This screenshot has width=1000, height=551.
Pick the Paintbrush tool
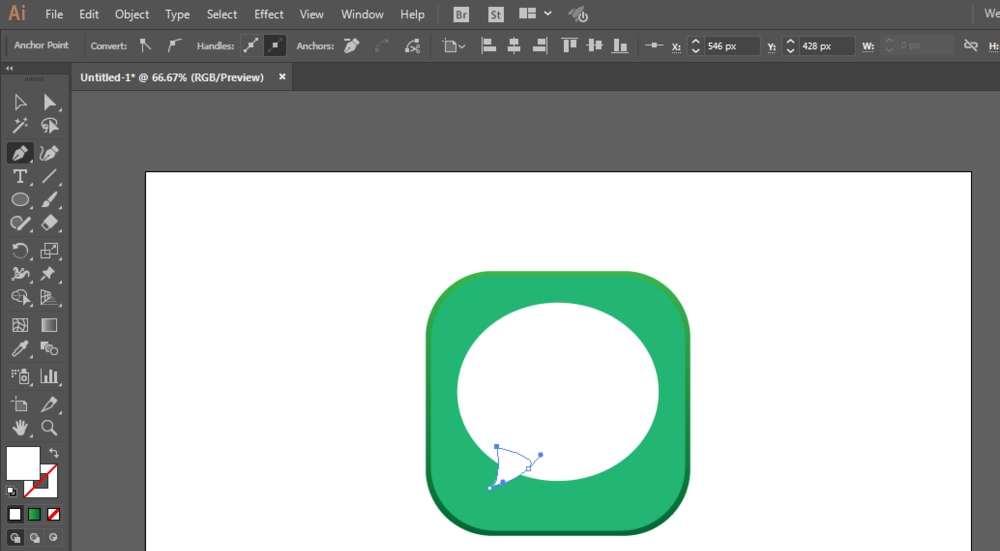49,200
